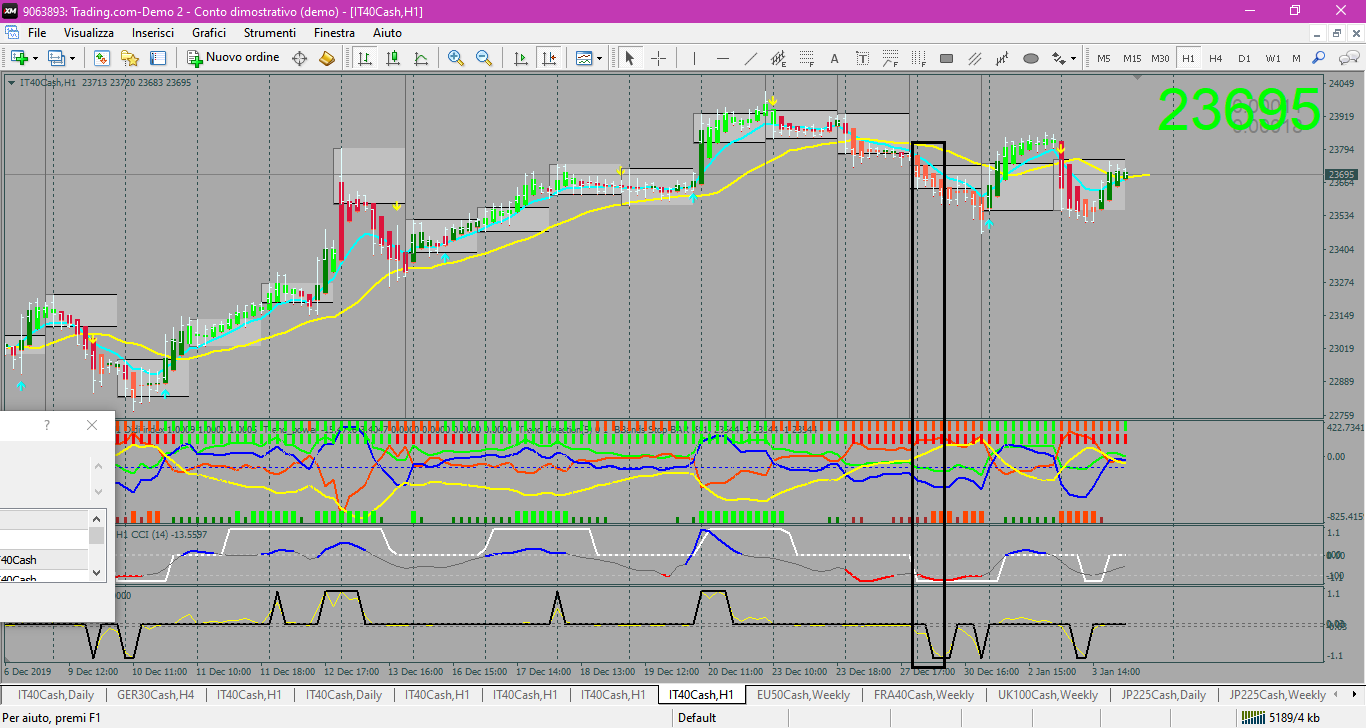The width and height of the screenshot is (1366, 728).
Task: Select the Fibonacci retracement tool
Action: point(806,58)
